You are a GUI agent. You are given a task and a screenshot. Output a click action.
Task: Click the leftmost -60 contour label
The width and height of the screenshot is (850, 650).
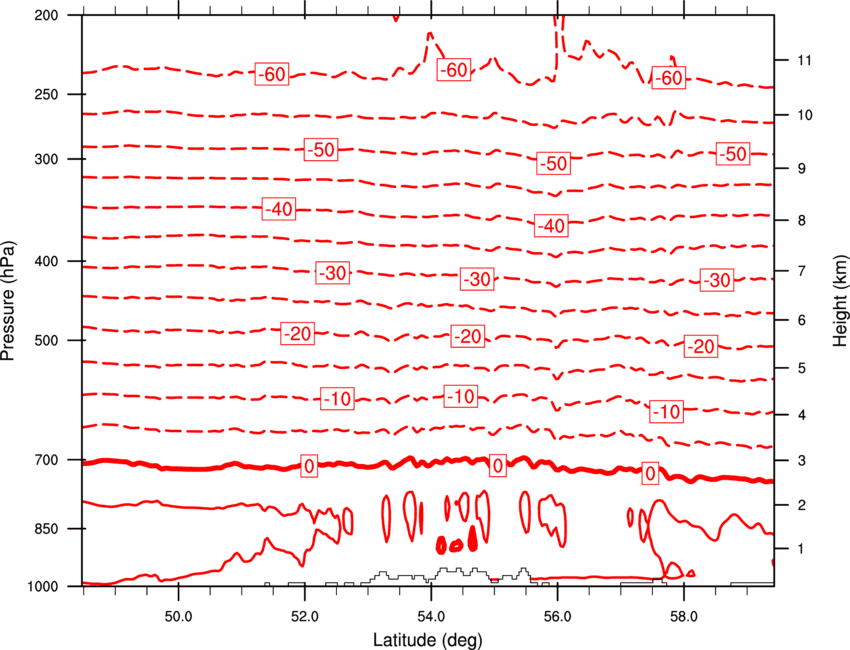(272, 74)
